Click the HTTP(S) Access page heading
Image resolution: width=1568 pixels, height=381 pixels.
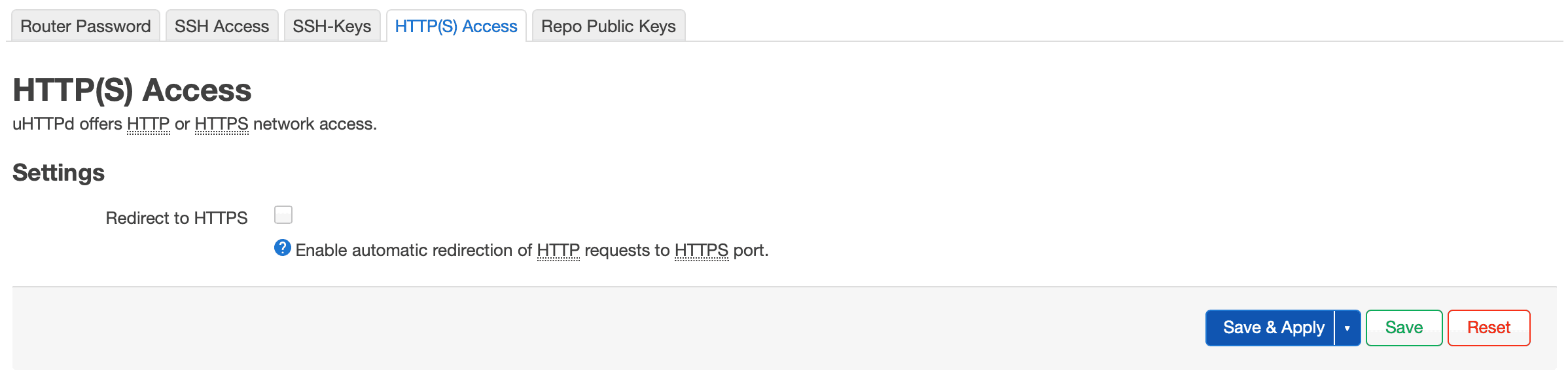click(x=132, y=90)
